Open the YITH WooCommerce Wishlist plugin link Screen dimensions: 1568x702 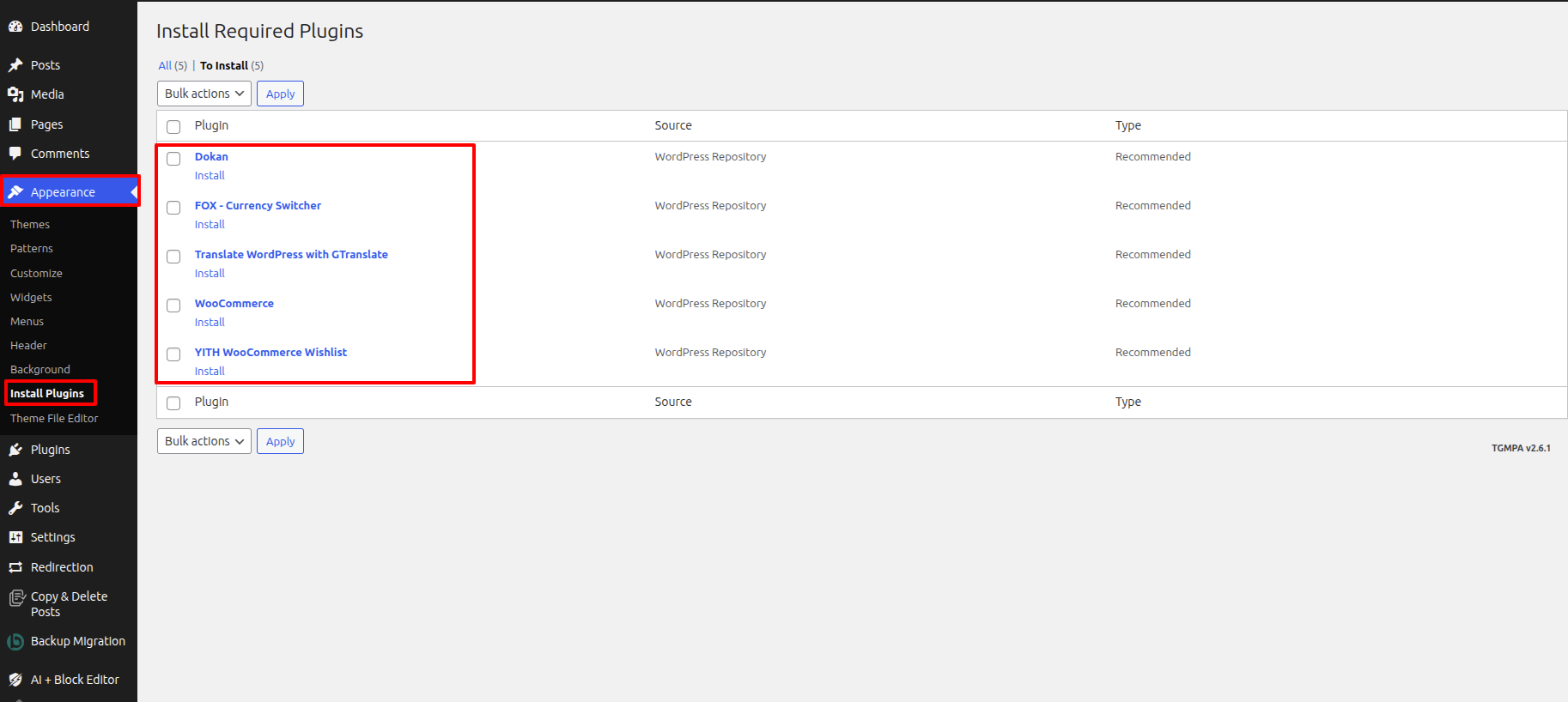270,352
